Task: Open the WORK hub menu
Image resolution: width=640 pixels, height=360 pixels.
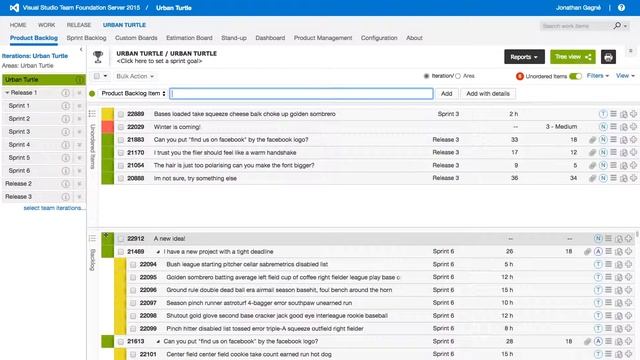Action: [x=46, y=25]
